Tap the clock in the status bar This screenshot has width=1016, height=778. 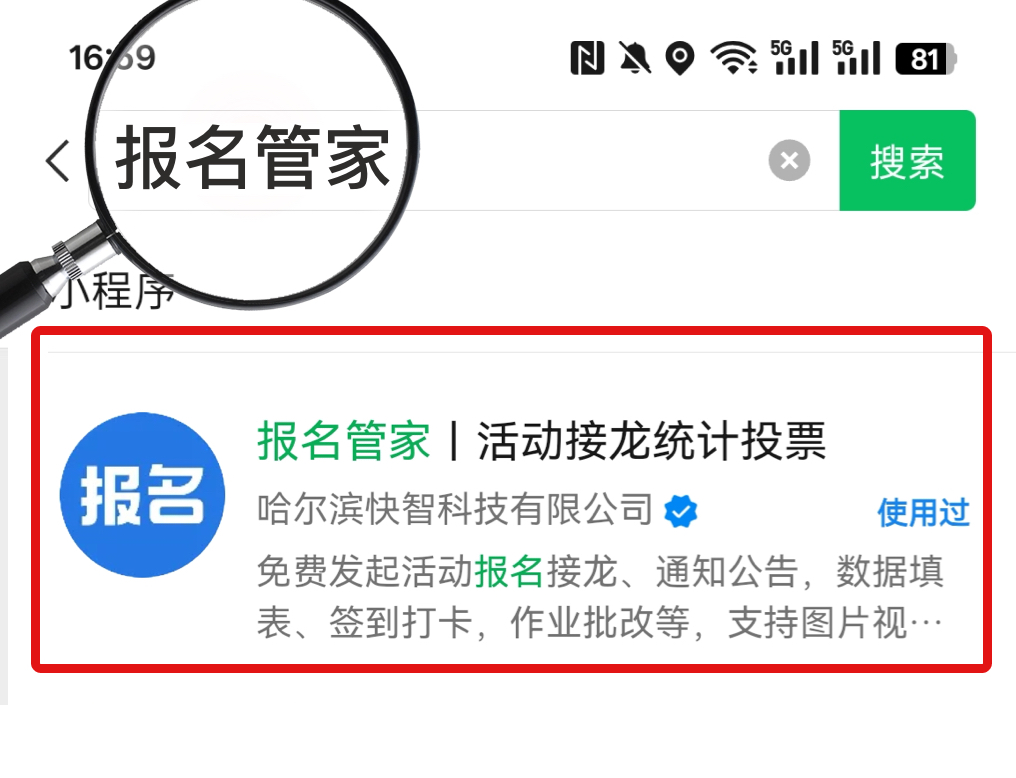pos(112,58)
